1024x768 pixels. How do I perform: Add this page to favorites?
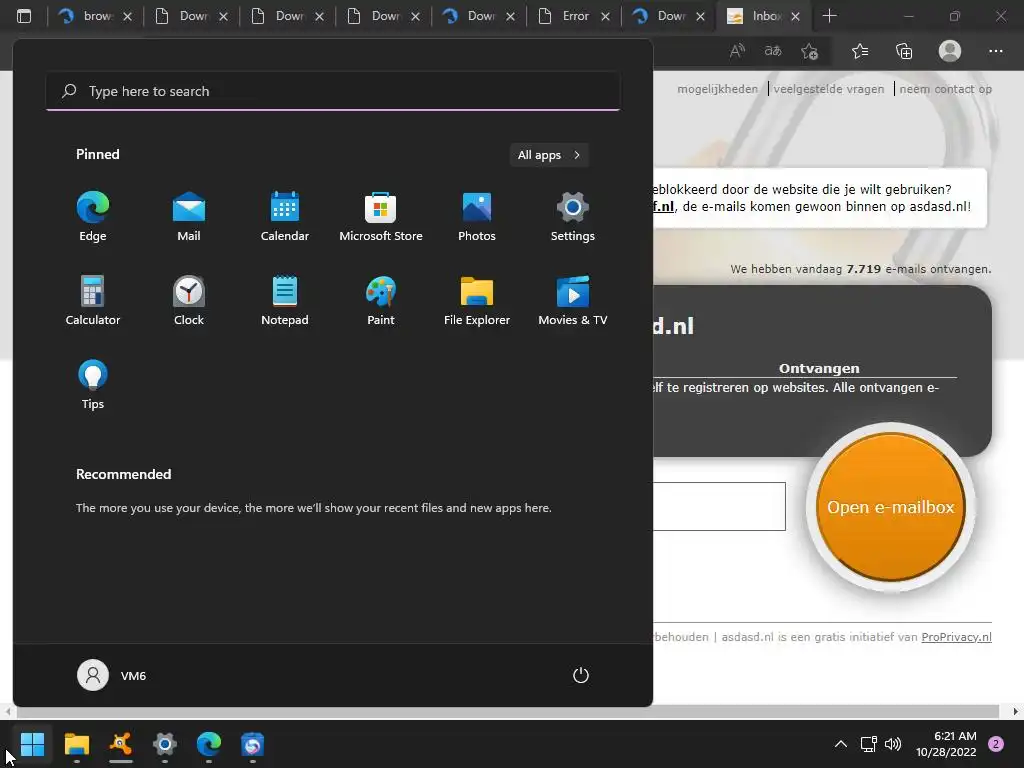(810, 51)
